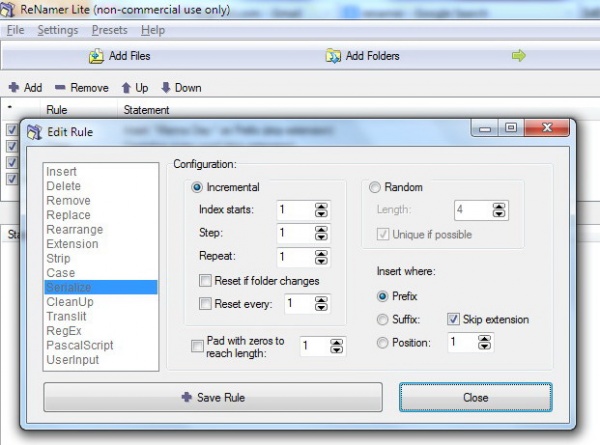Select the Position radio button
Screen dimensions: 600x445
click(x=382, y=342)
